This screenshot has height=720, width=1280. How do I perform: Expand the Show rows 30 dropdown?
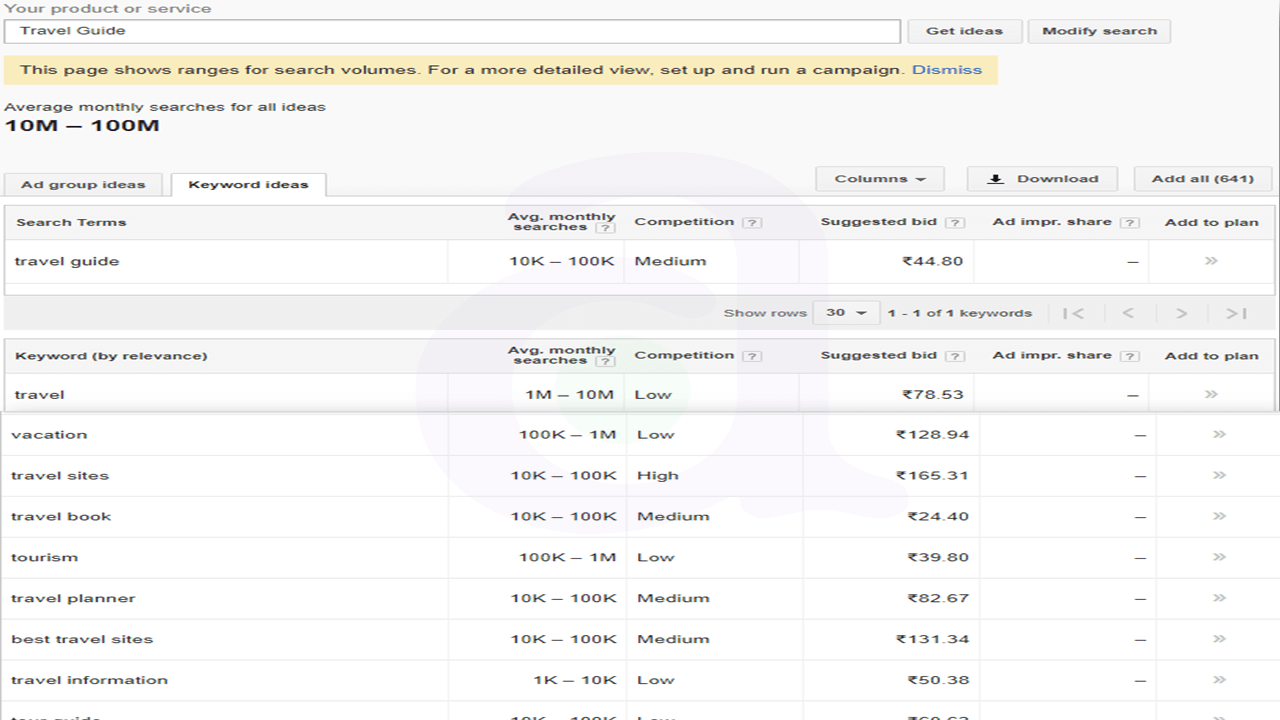[846, 313]
